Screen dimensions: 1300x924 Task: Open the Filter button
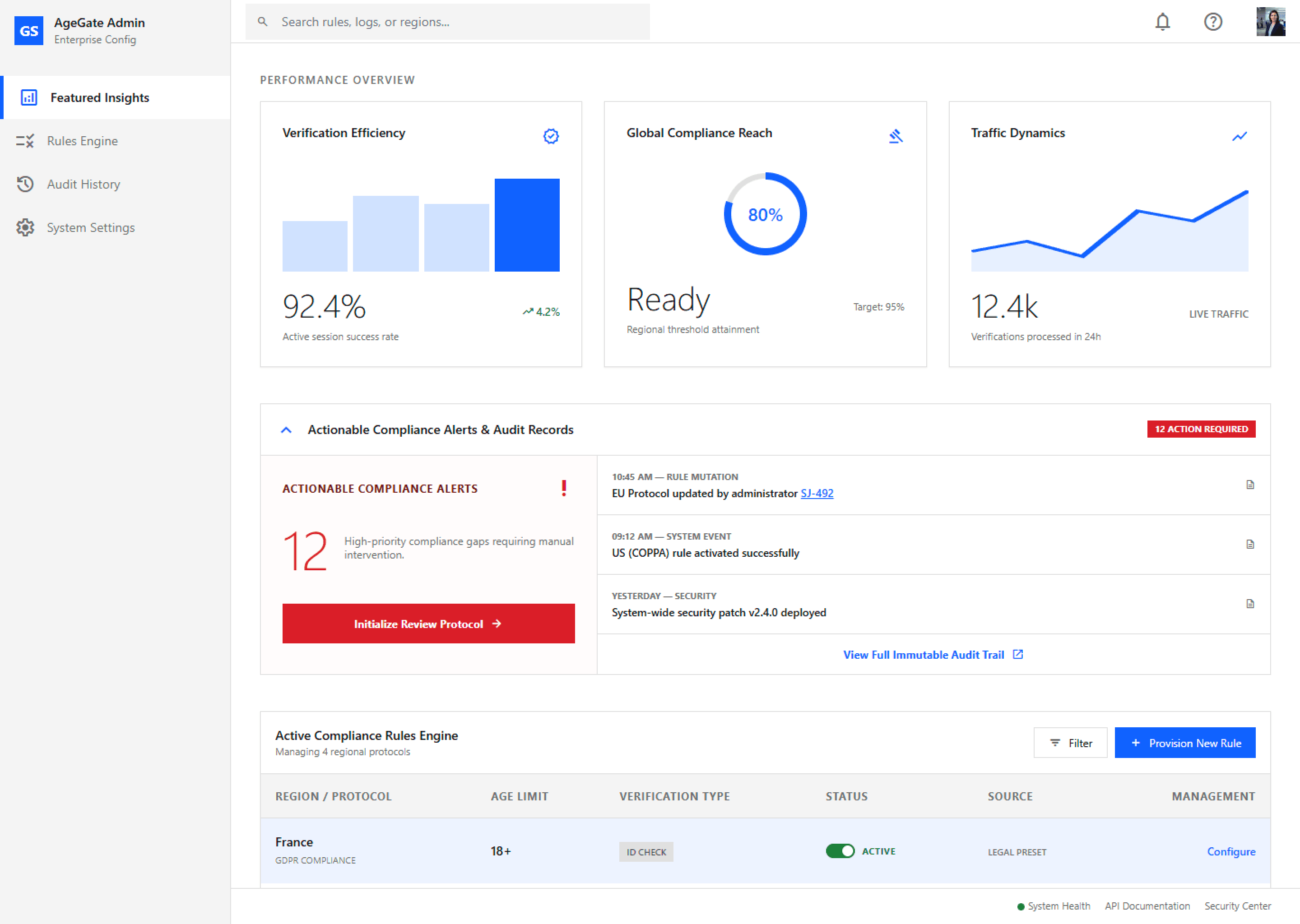tap(1070, 743)
